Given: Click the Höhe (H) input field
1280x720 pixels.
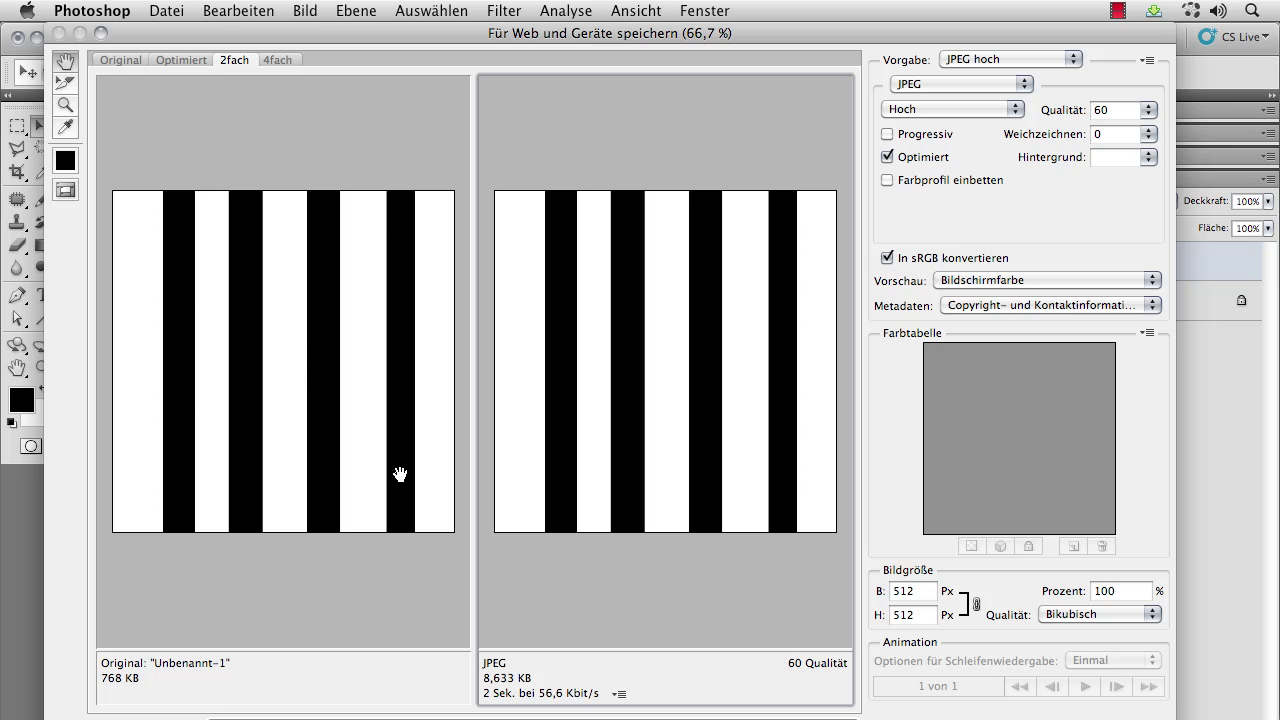Looking at the screenshot, I should [913, 615].
